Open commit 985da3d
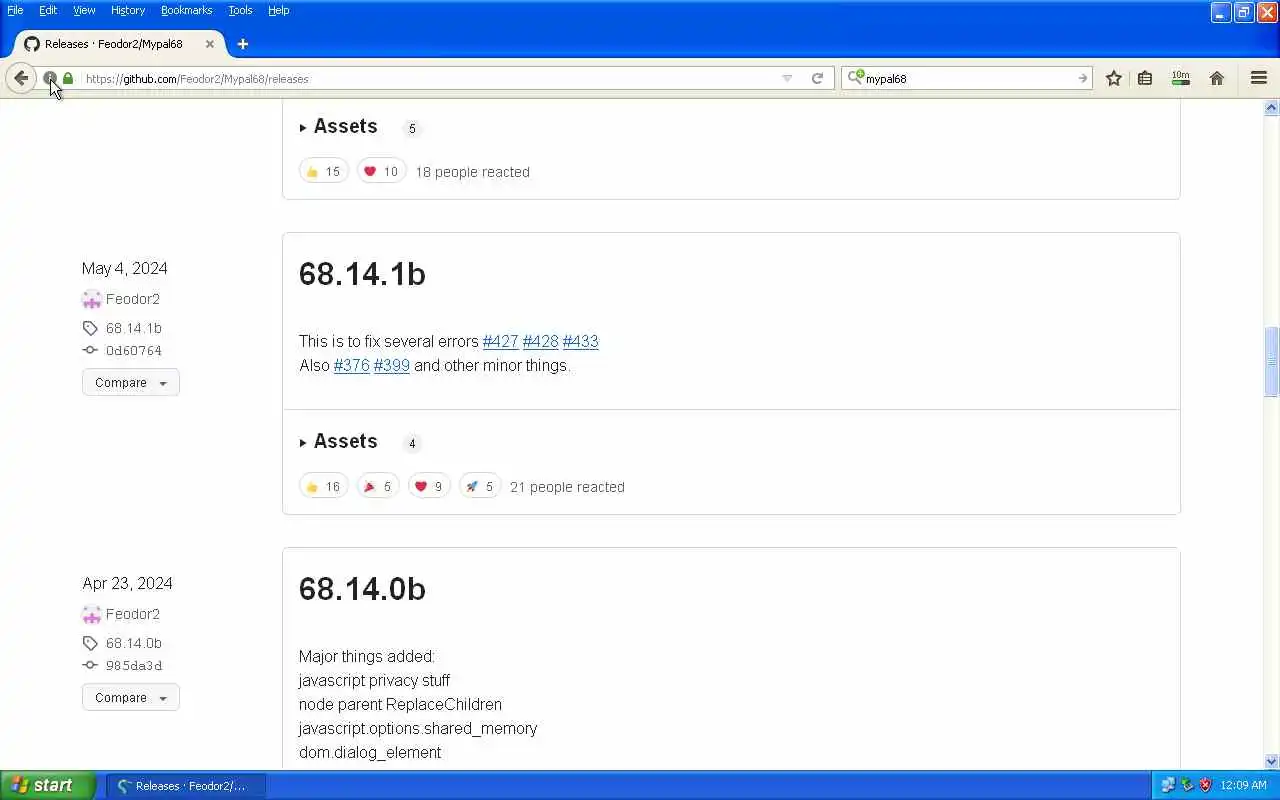The image size is (1280, 800). pyautogui.click(x=133, y=666)
